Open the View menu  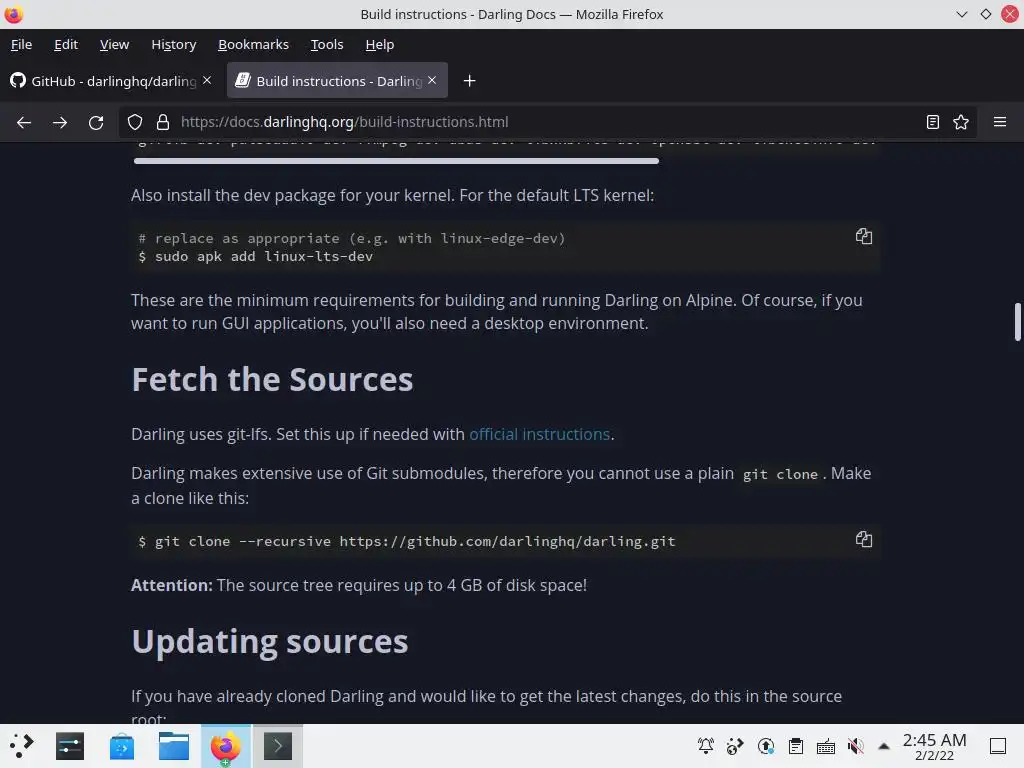[114, 44]
